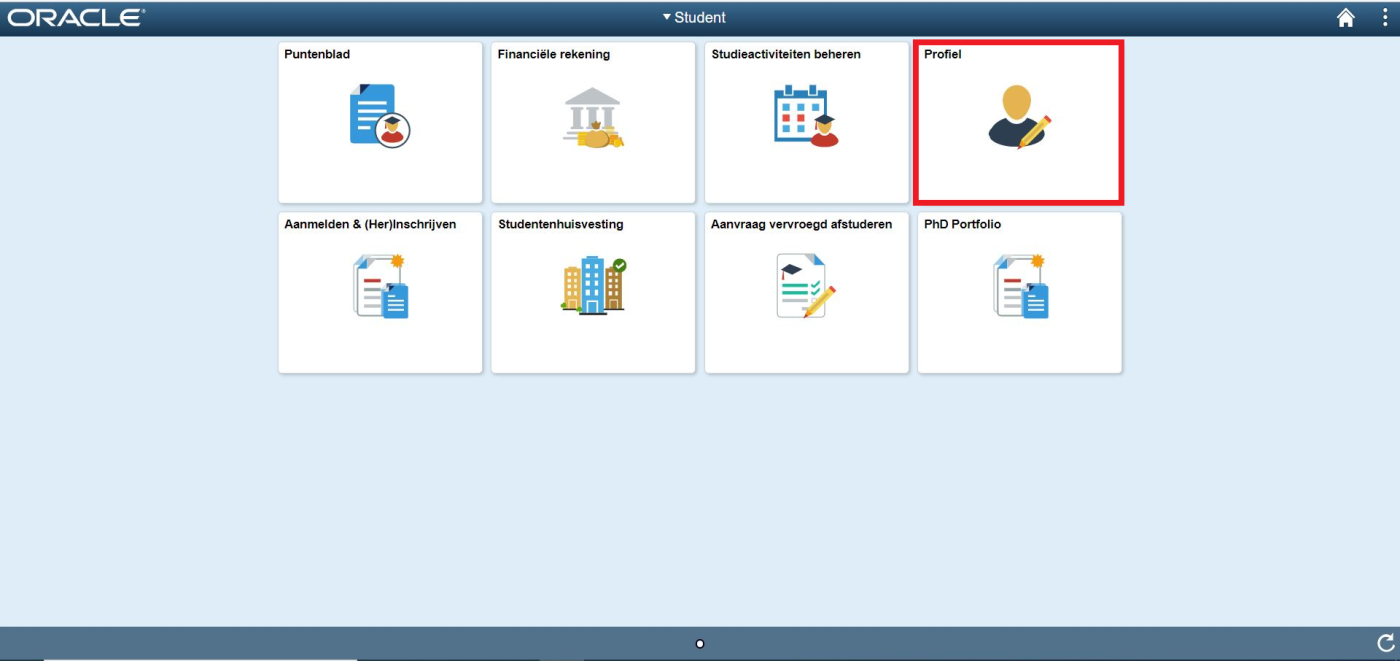
Task: Click the Profiel tile title text
Action: (942, 54)
